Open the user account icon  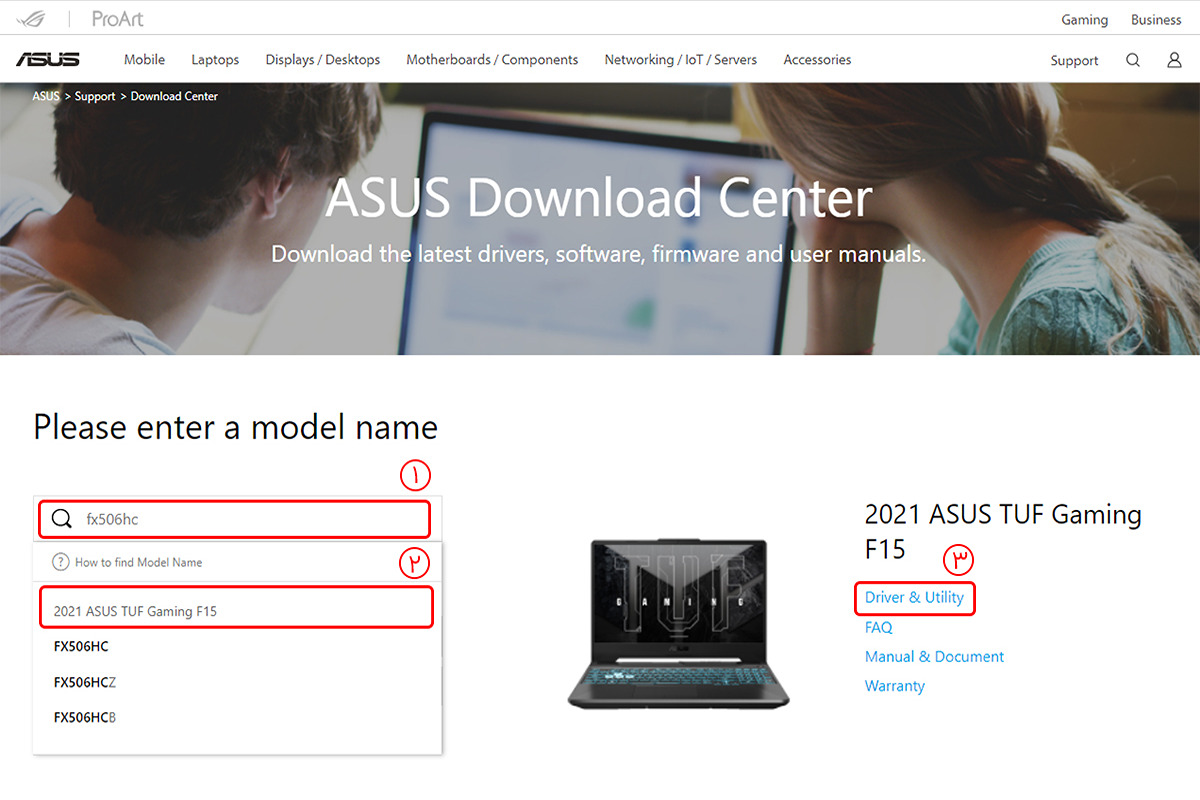pyautogui.click(x=1174, y=60)
